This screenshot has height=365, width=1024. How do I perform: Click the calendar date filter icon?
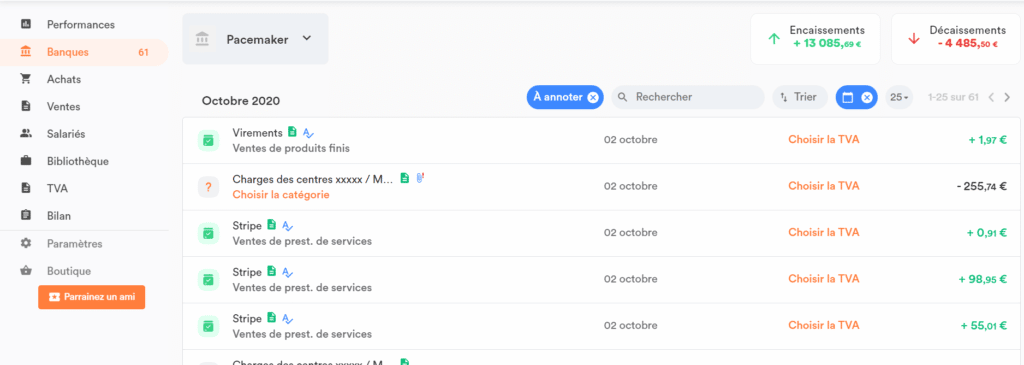tap(848, 97)
